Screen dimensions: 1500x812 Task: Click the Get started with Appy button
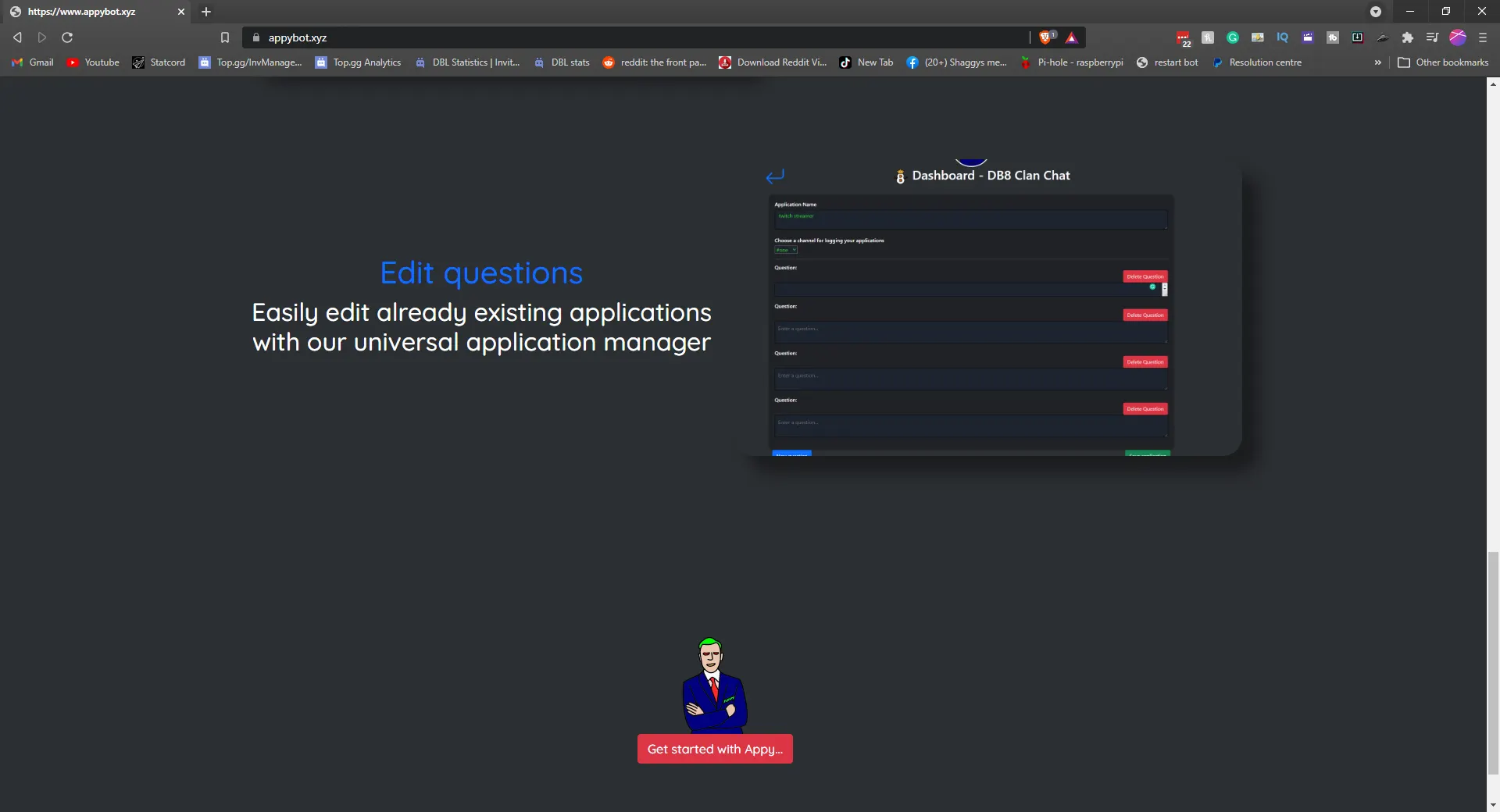(715, 749)
